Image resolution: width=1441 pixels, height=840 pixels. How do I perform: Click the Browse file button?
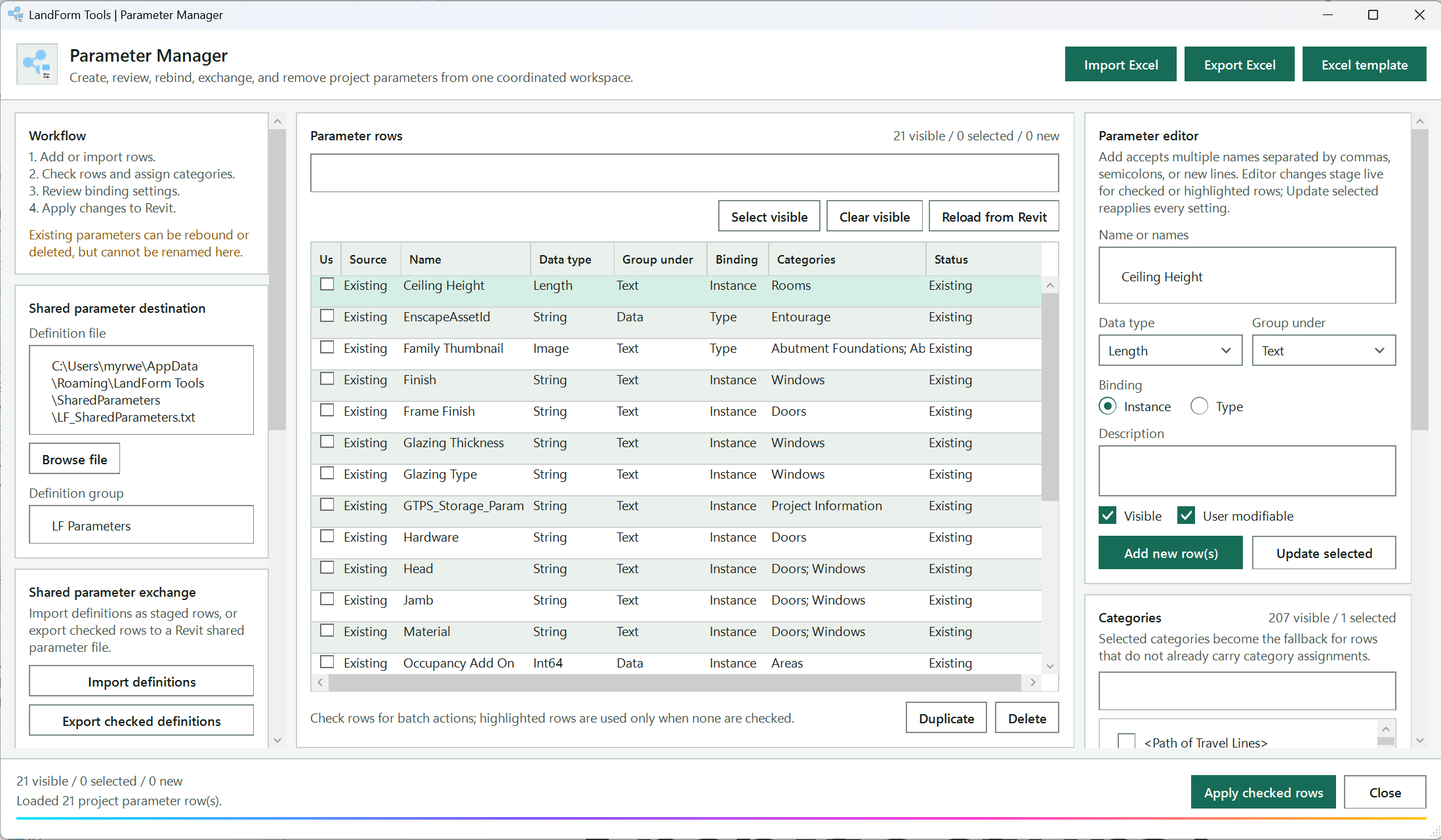74,459
